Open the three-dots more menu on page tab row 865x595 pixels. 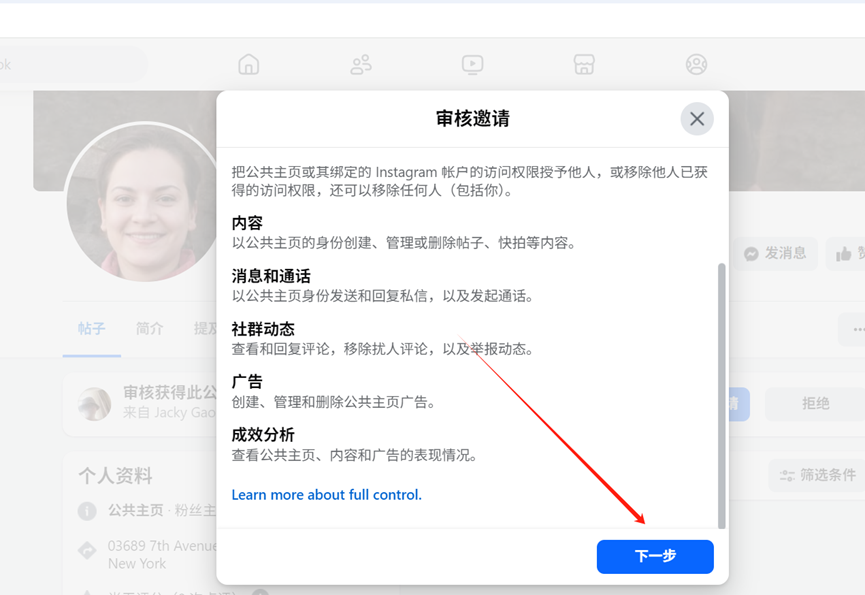(x=857, y=329)
